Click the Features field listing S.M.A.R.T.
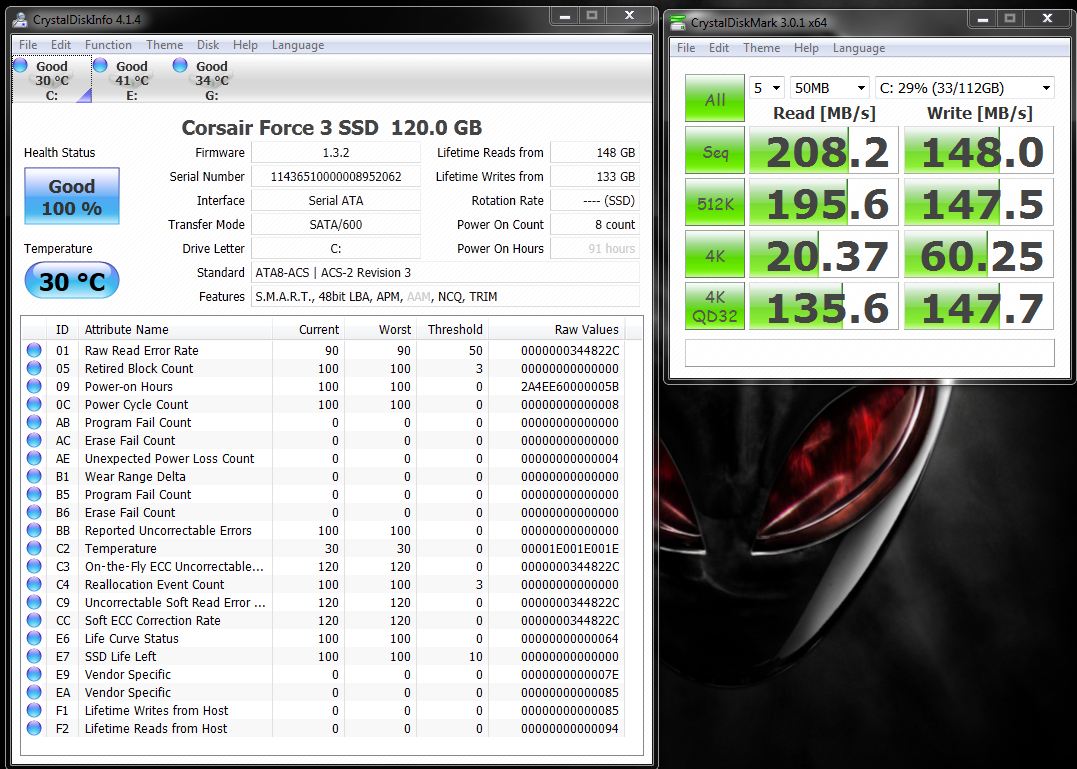Screen dimensions: 1077x769 click(446, 297)
